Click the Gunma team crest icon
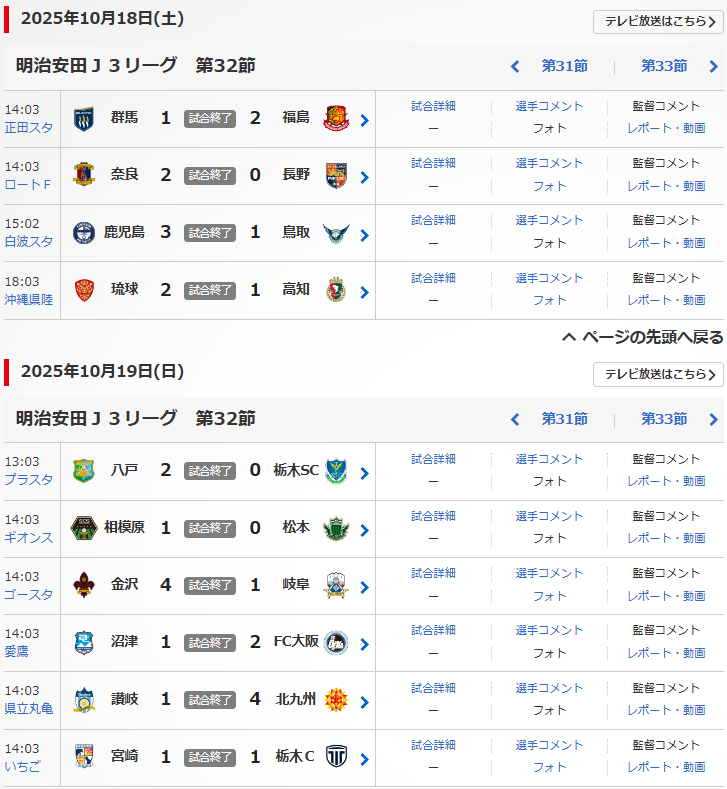Screen dimensions: 727x789 coord(83,118)
